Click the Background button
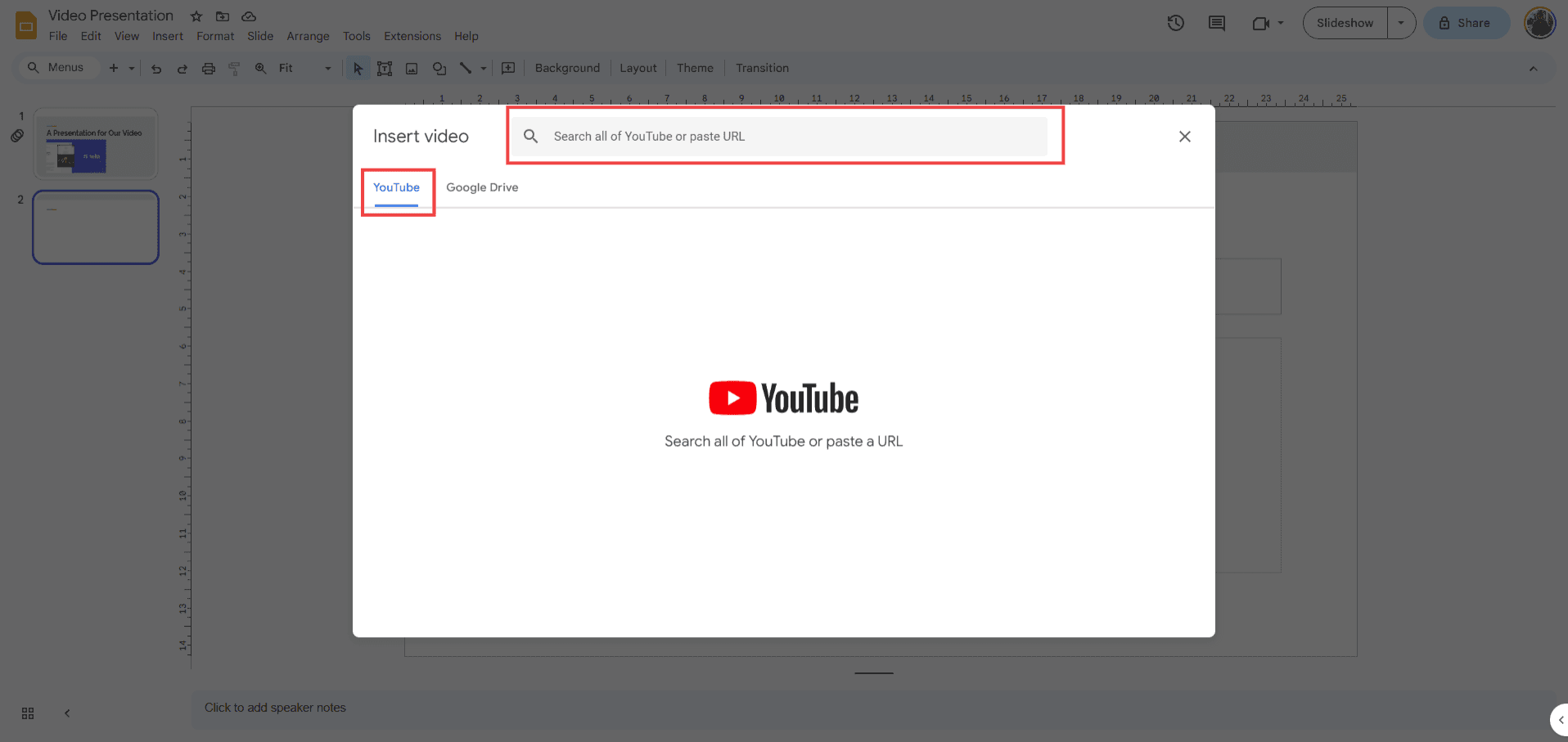Screen dimensions: 1568x742 coord(567,68)
